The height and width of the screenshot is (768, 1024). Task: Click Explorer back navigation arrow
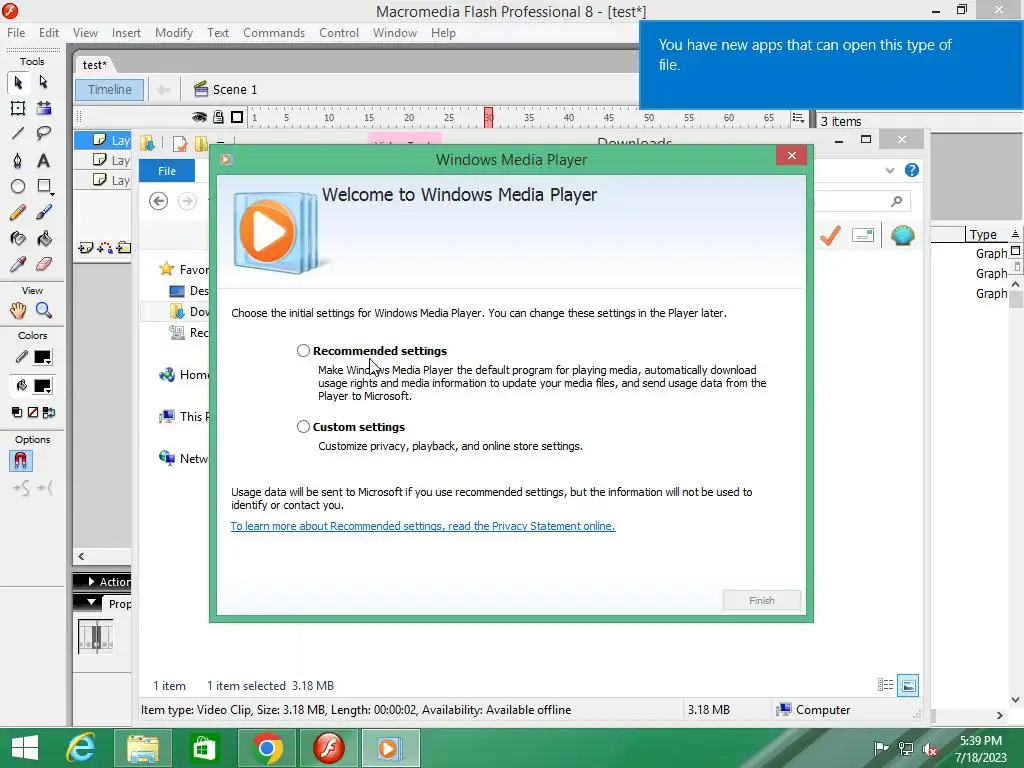[x=158, y=201]
